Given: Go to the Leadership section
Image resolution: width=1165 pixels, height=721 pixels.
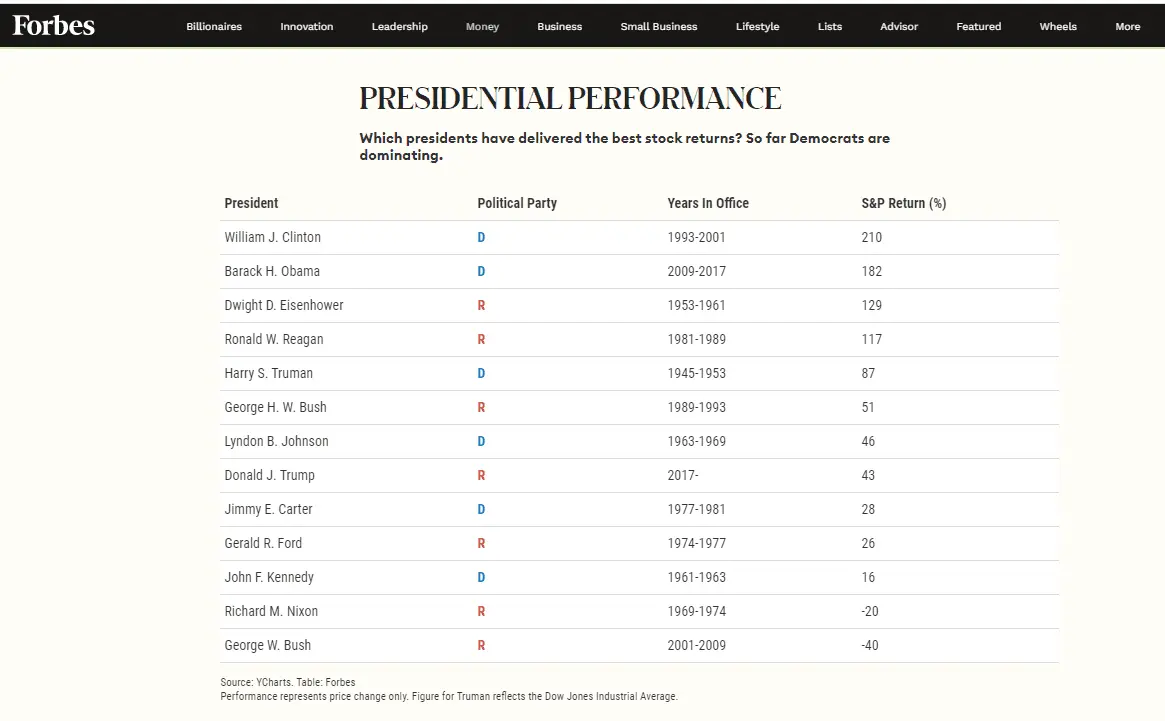Looking at the screenshot, I should click(400, 27).
